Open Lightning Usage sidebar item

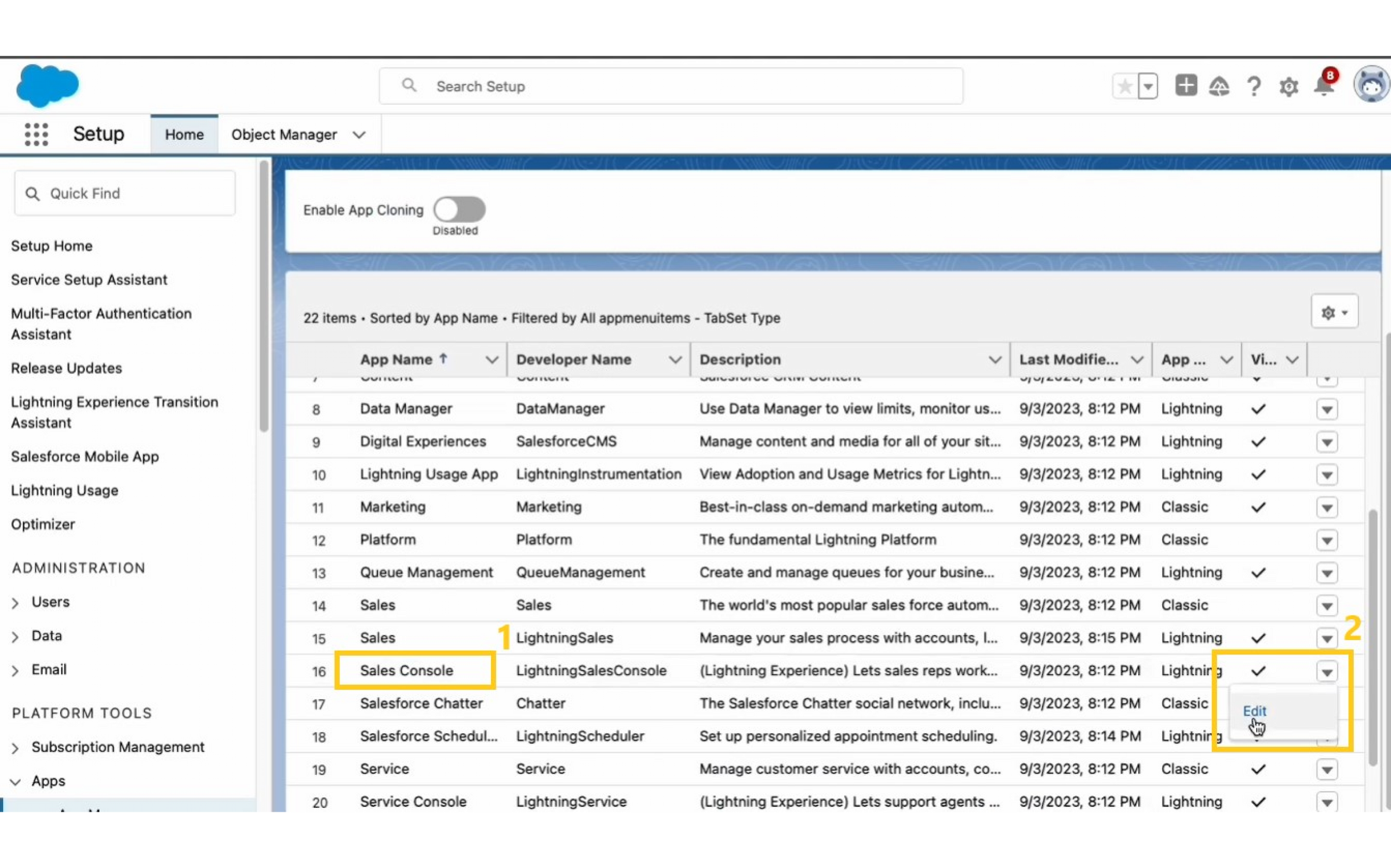[x=64, y=491]
